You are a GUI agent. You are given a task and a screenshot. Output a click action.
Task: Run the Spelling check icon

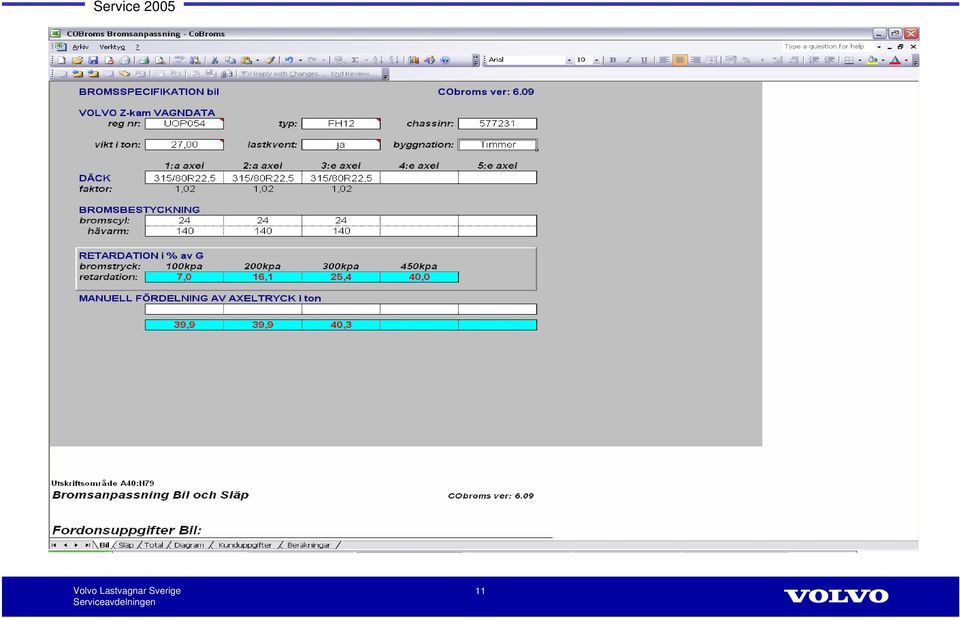pos(178,60)
